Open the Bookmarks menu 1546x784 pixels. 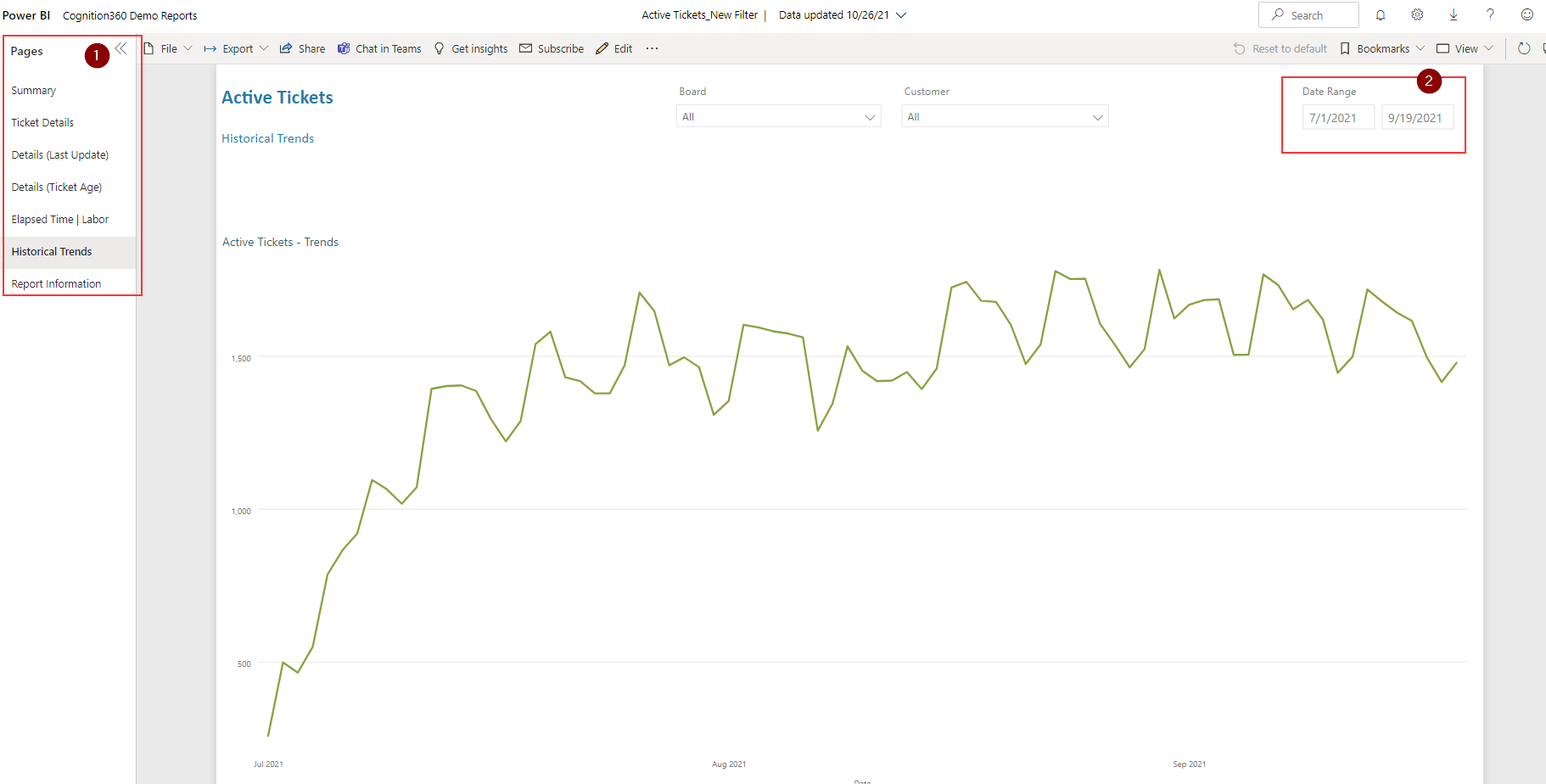click(x=1381, y=48)
